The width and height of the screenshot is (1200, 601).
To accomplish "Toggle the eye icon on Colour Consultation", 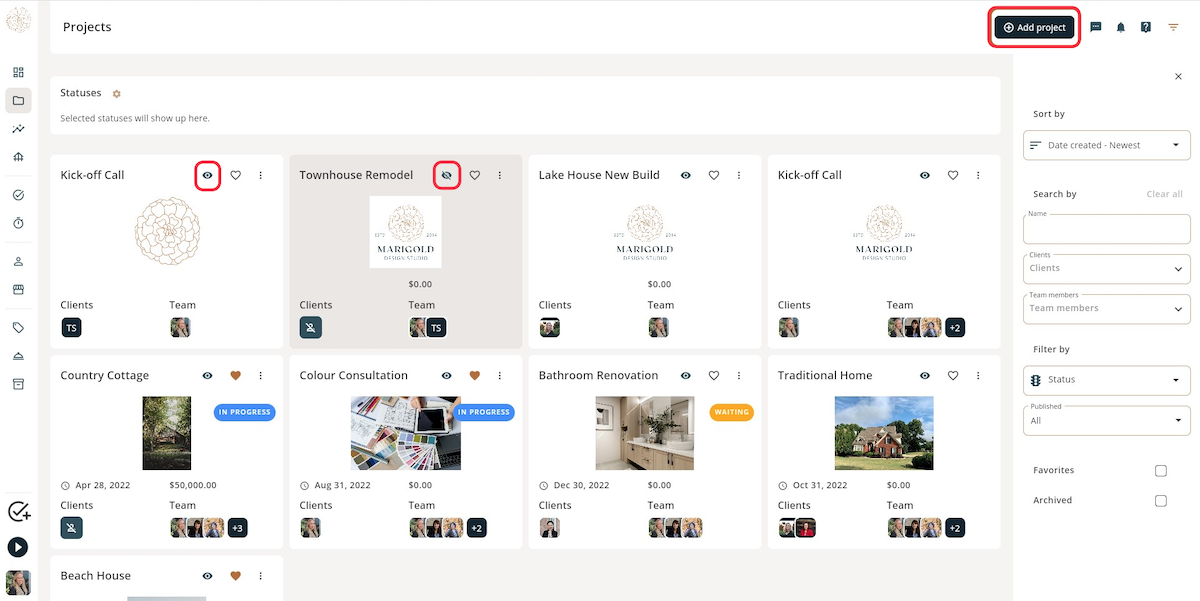I will pos(447,376).
